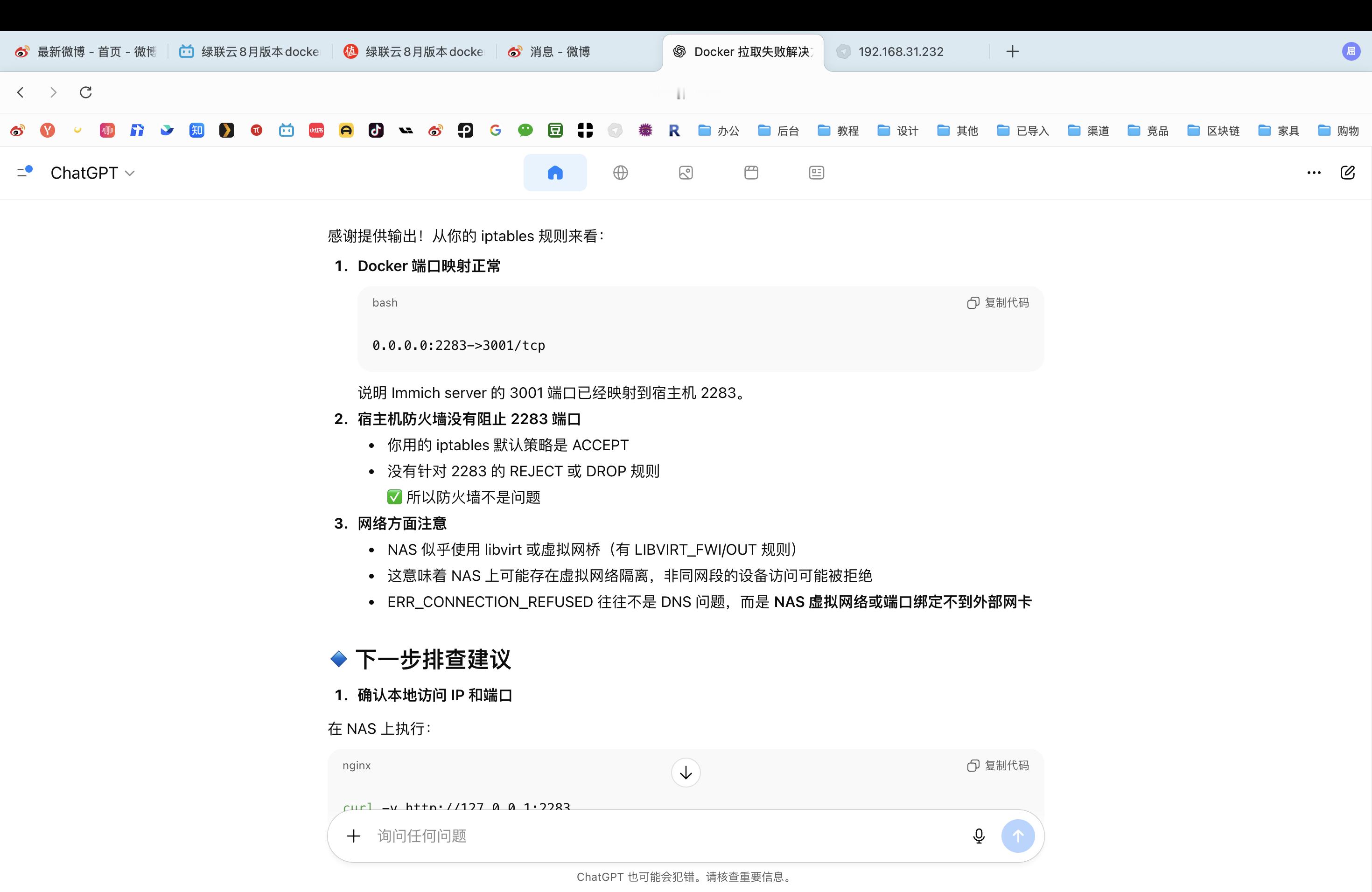Toggle the sidebar open icon
The height and width of the screenshot is (892, 1372).
click(24, 172)
